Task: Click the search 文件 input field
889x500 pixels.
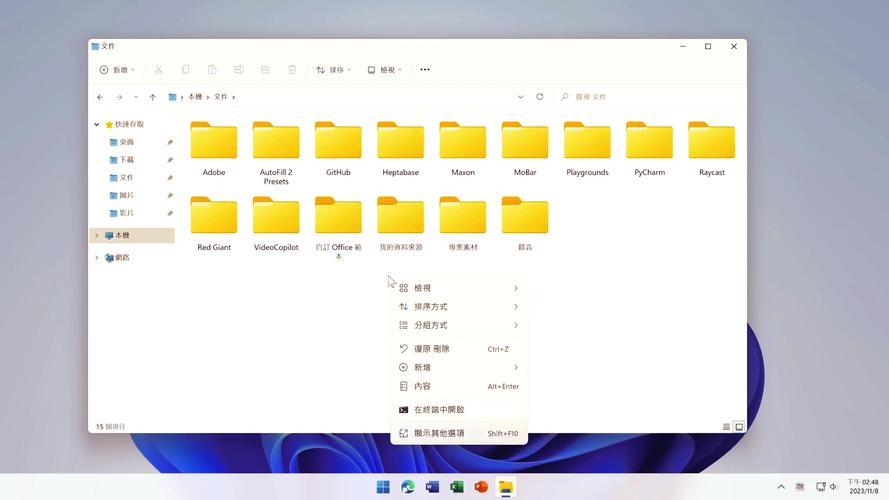Action: tap(650, 97)
